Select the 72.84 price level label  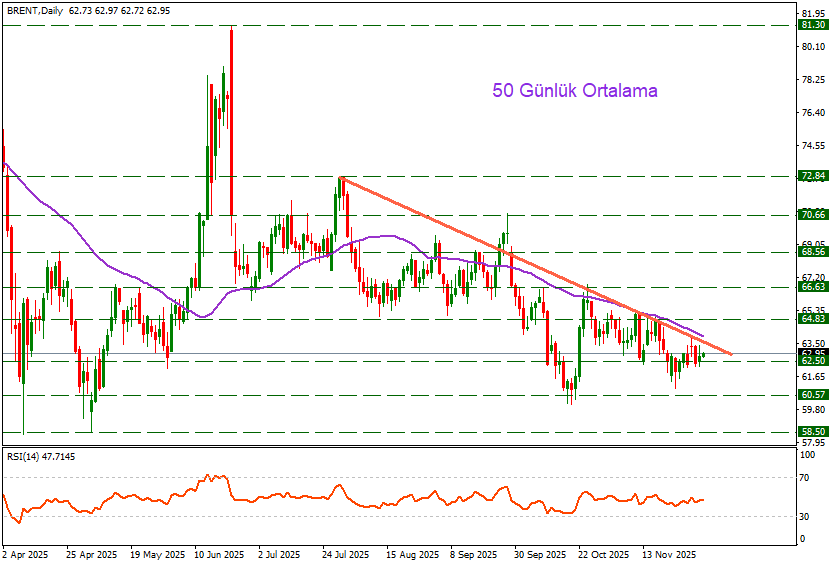(812, 176)
